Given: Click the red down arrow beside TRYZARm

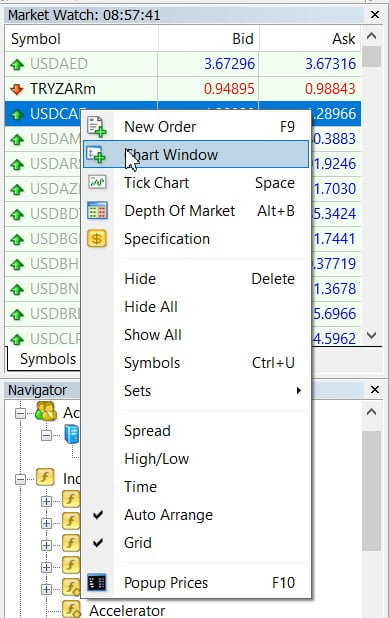Looking at the screenshot, I should pyautogui.click(x=17, y=89).
